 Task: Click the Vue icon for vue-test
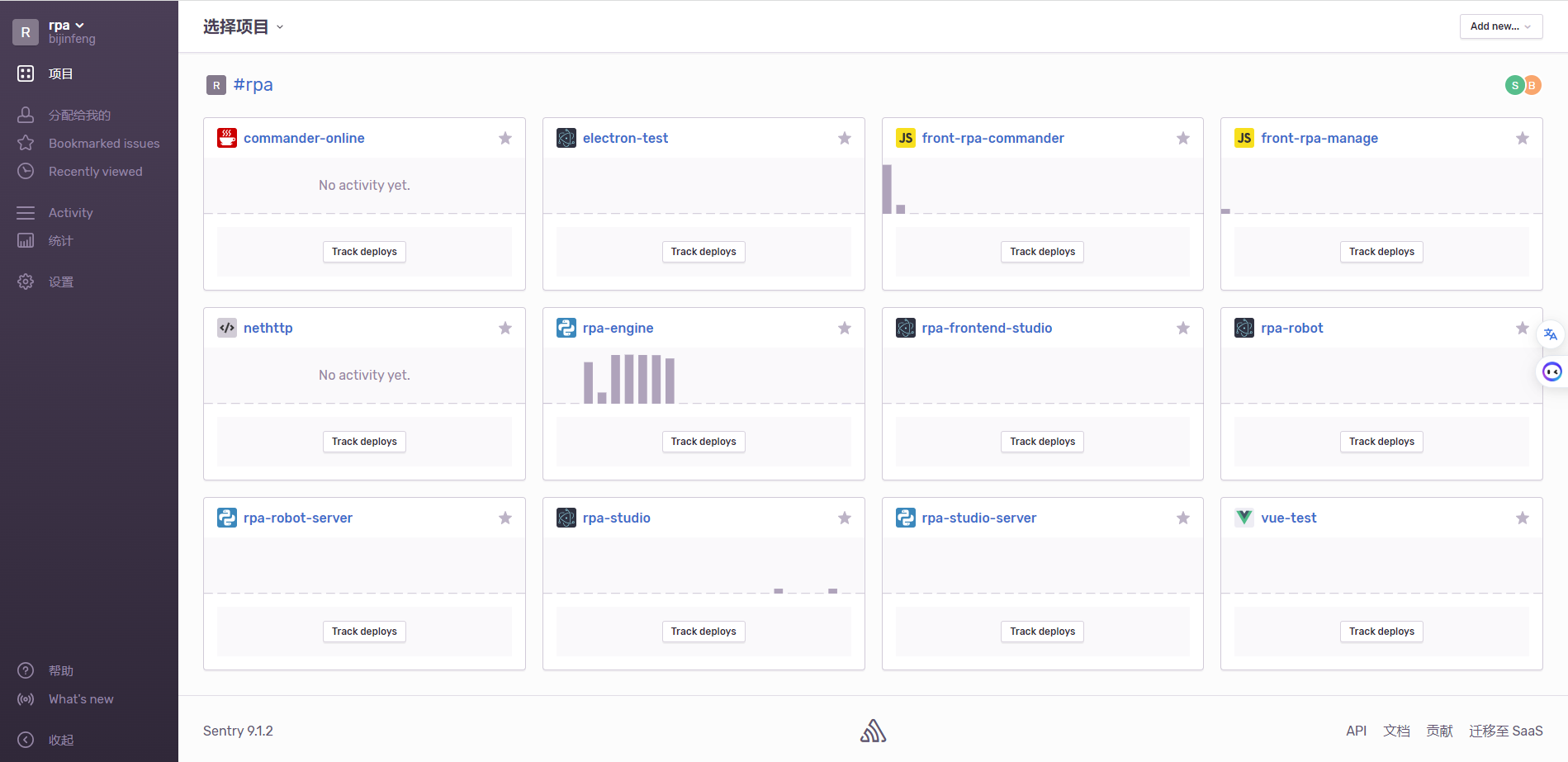point(1244,518)
